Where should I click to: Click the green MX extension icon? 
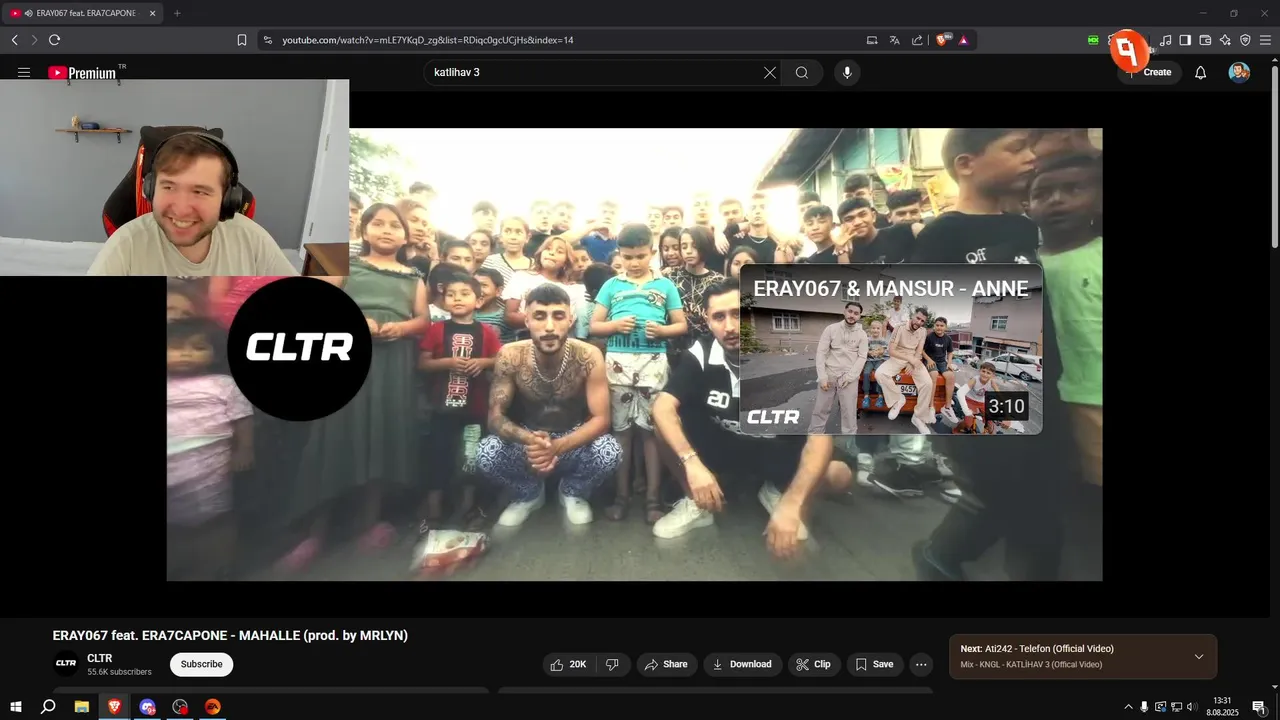pyautogui.click(x=1093, y=40)
